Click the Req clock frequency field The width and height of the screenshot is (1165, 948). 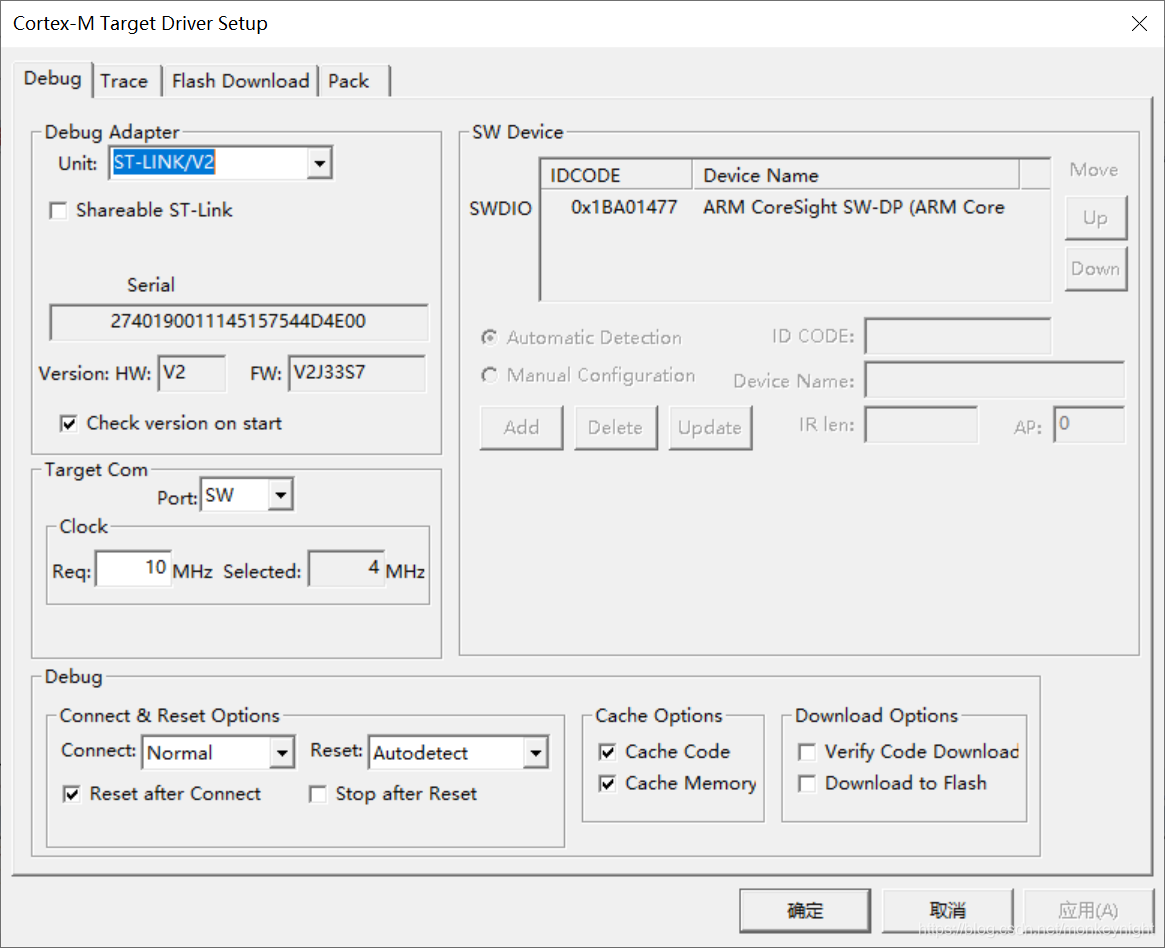[x=133, y=569]
